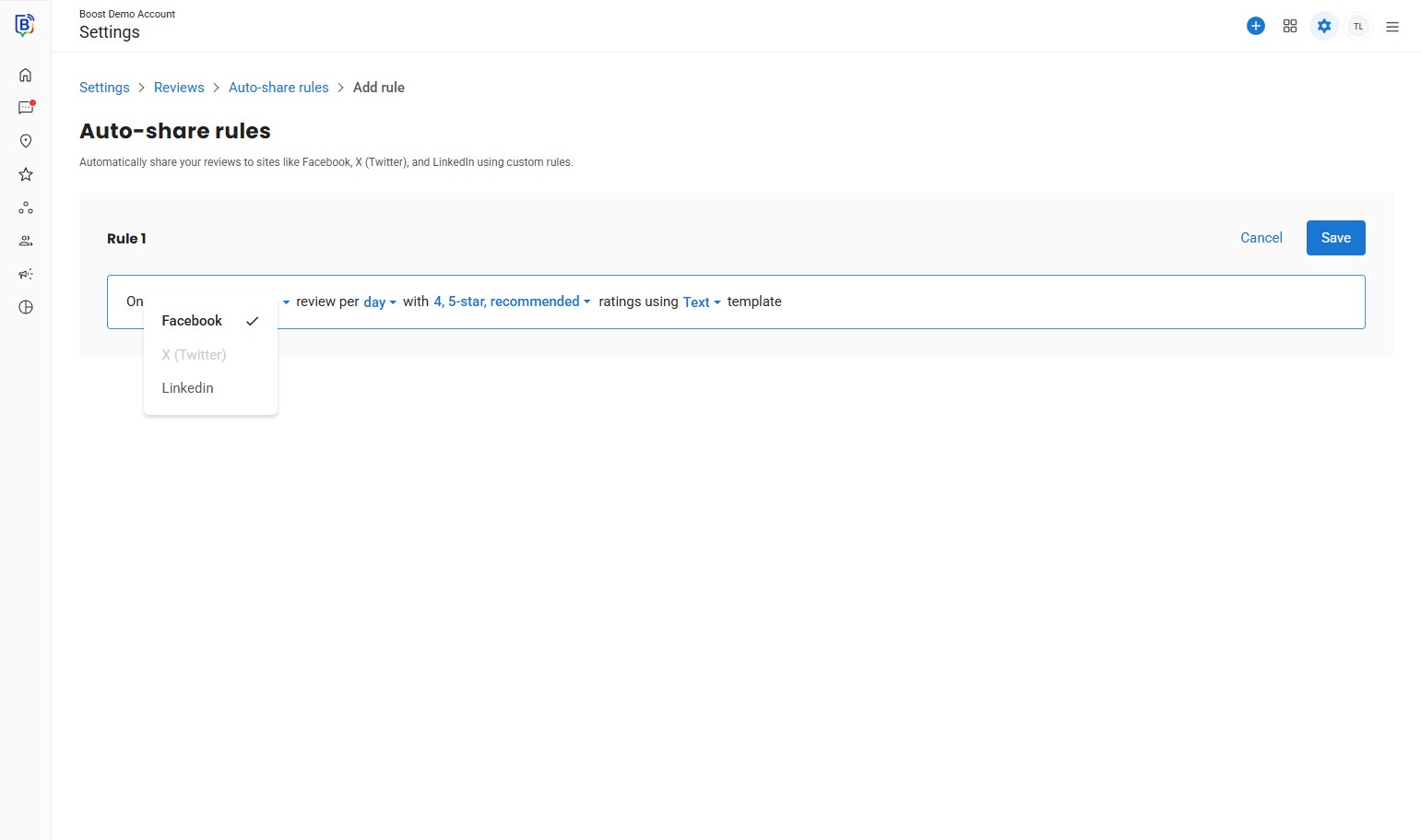The width and height of the screenshot is (1421, 840).
Task: Save the auto-share rule
Action: (1335, 238)
